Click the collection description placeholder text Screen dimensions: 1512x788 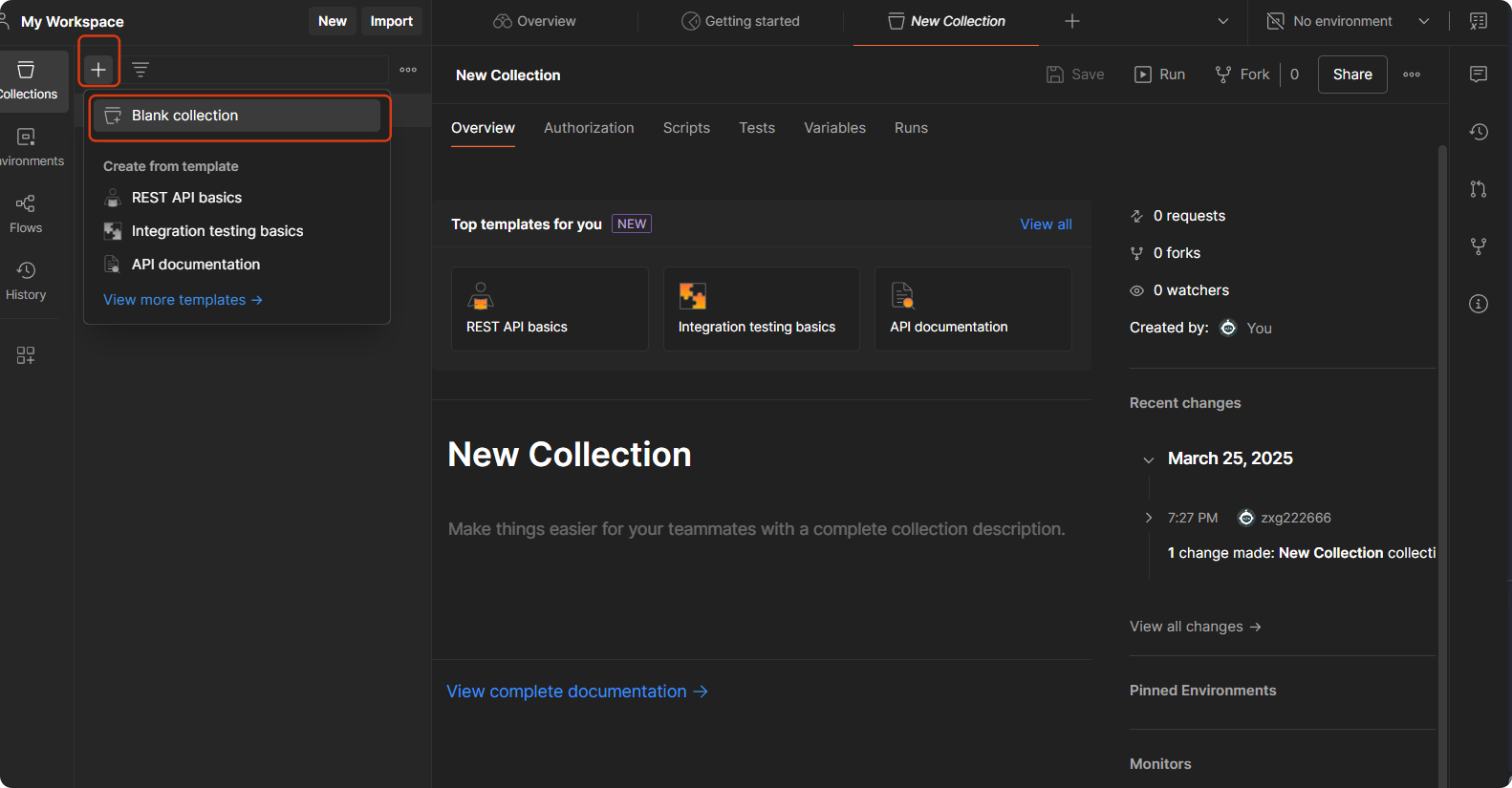tap(756, 529)
